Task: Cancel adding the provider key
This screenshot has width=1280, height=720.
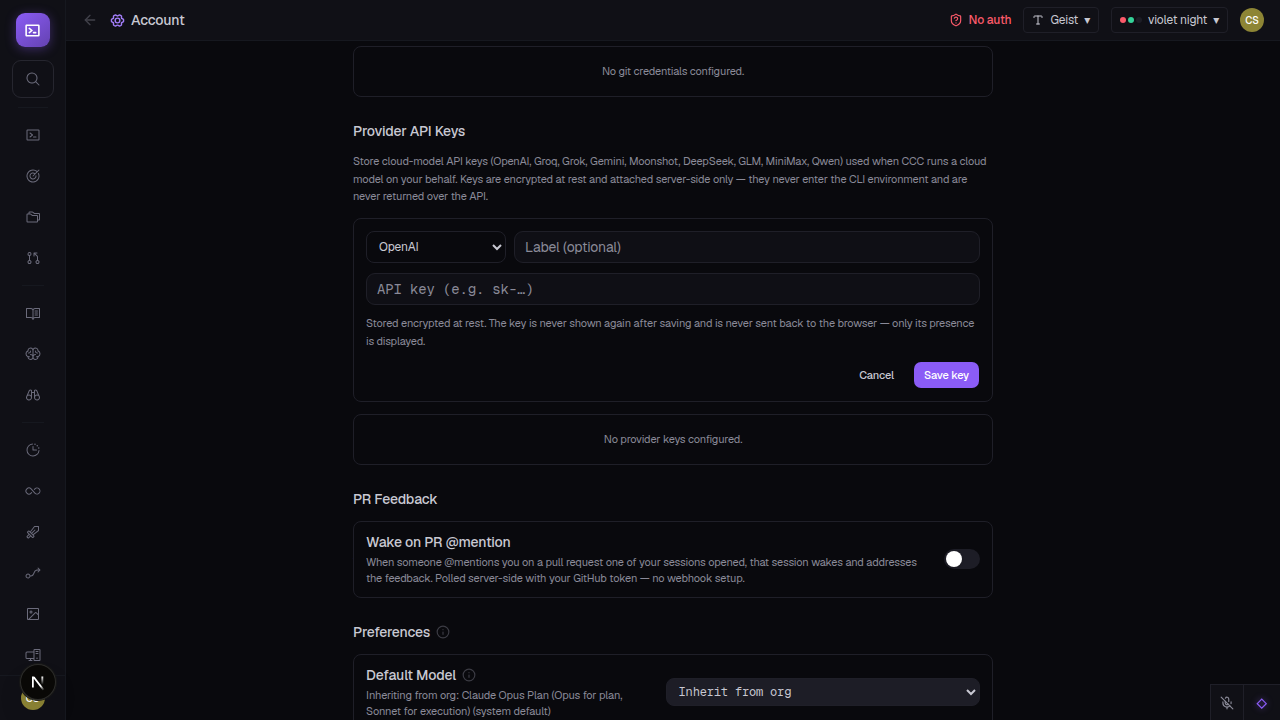Action: 876,375
